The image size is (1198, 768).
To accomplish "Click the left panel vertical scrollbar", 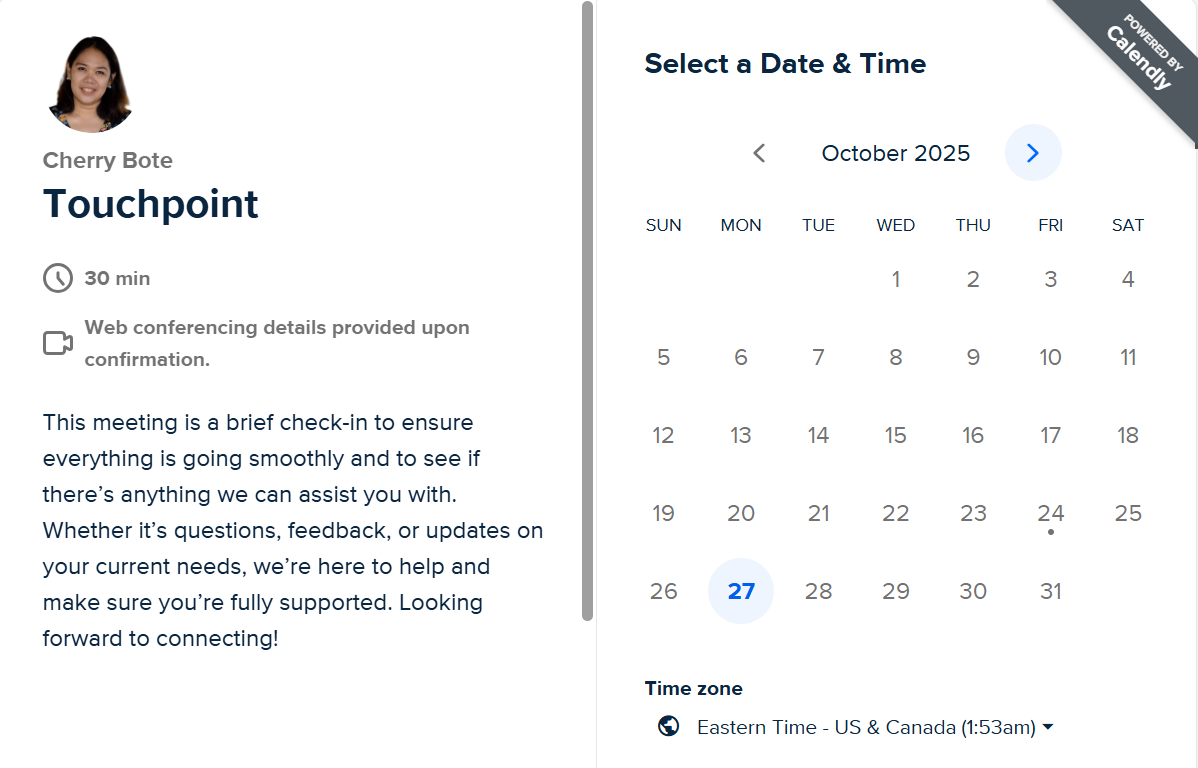I will pyautogui.click(x=587, y=310).
